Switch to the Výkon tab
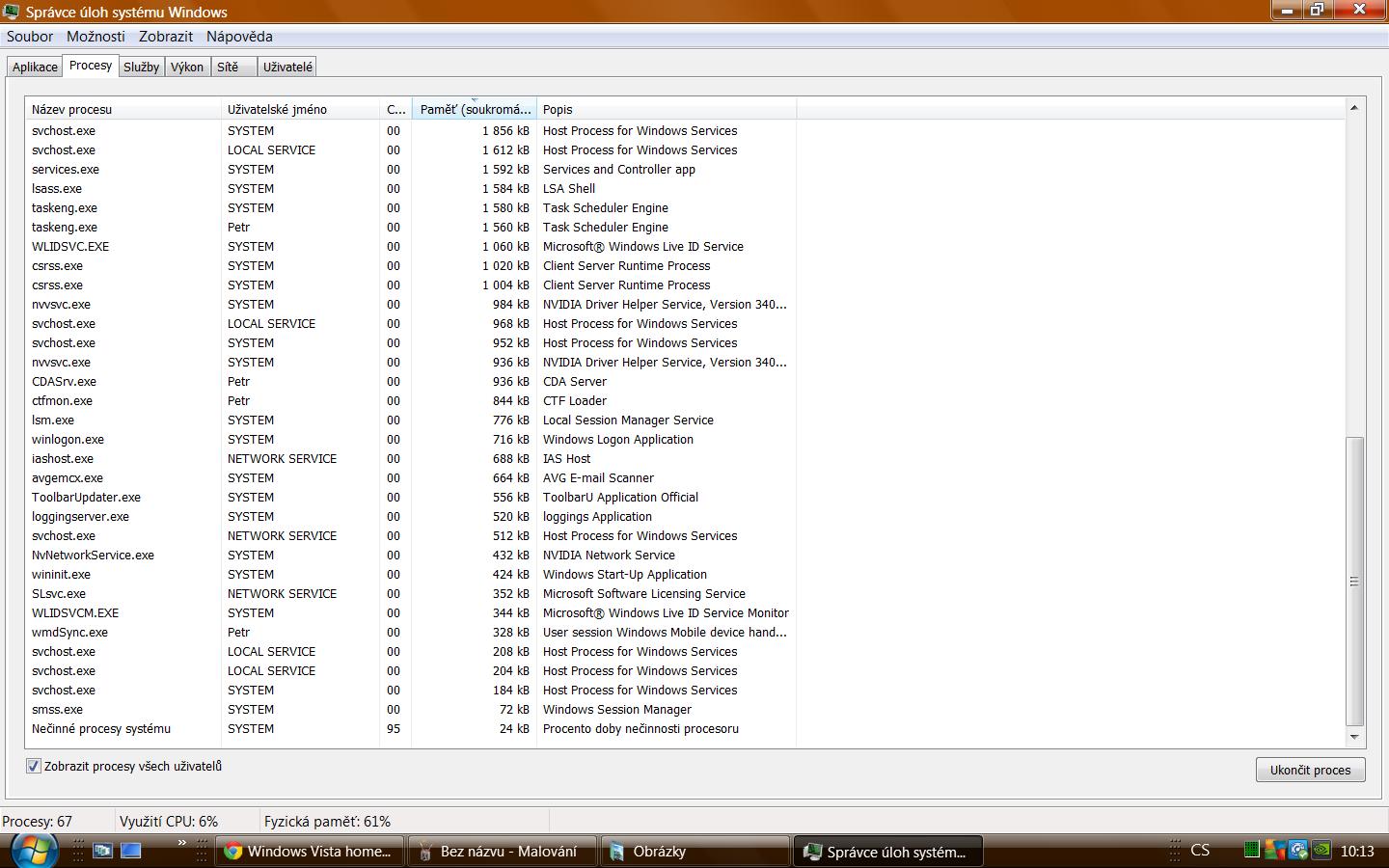1389x868 pixels. click(187, 67)
